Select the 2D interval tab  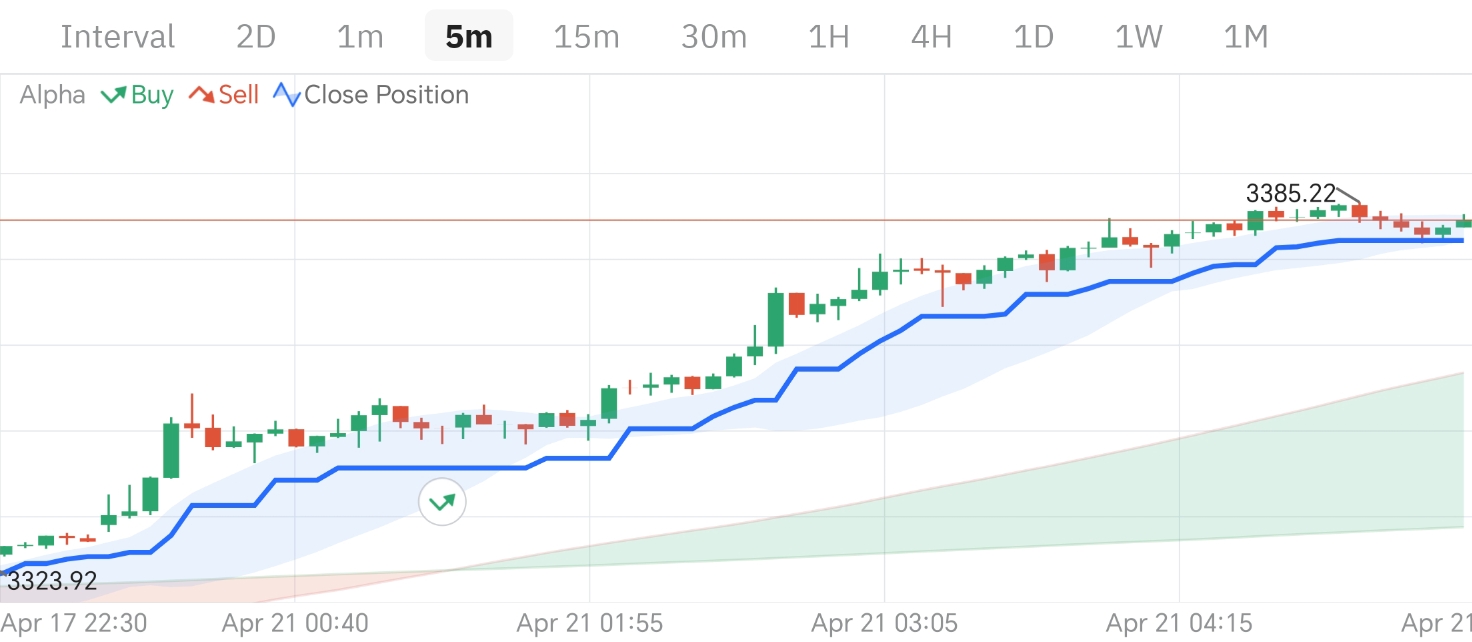tap(255, 37)
